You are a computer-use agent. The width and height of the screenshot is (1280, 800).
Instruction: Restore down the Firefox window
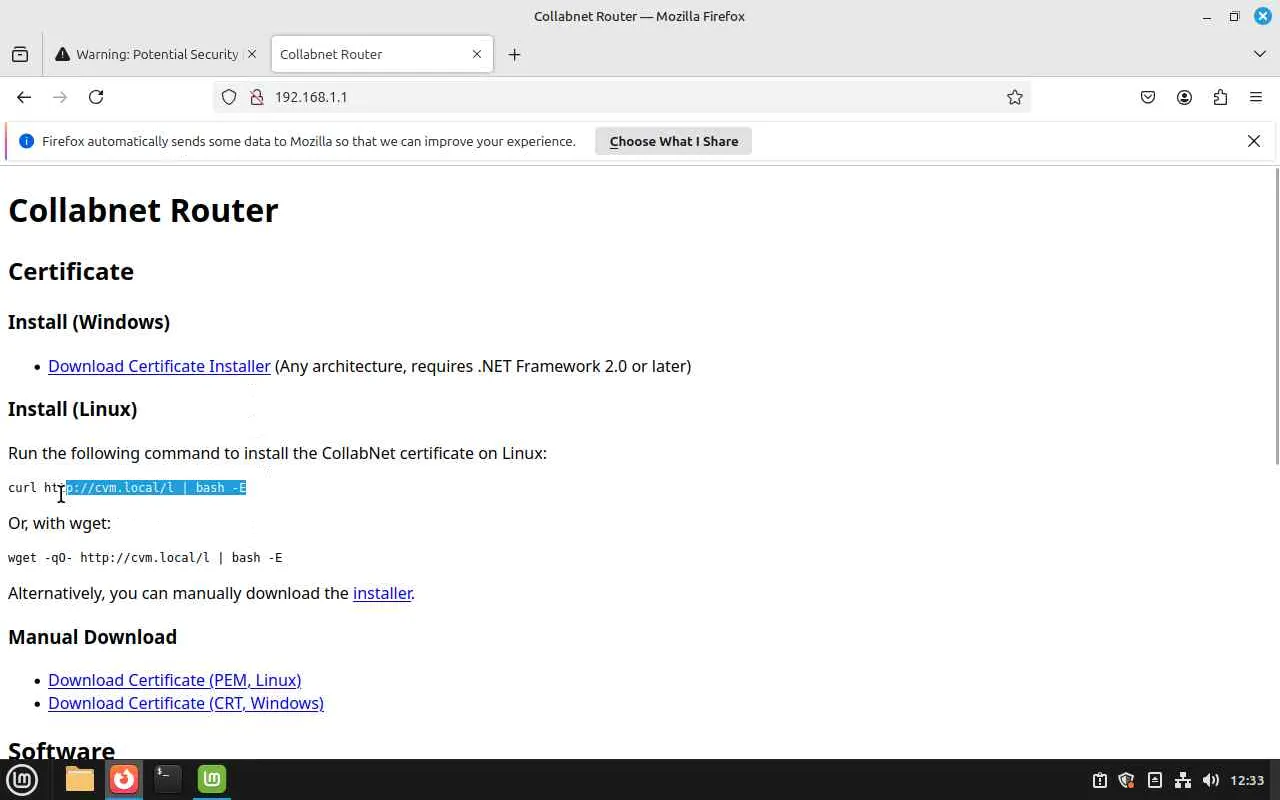tap(1235, 16)
